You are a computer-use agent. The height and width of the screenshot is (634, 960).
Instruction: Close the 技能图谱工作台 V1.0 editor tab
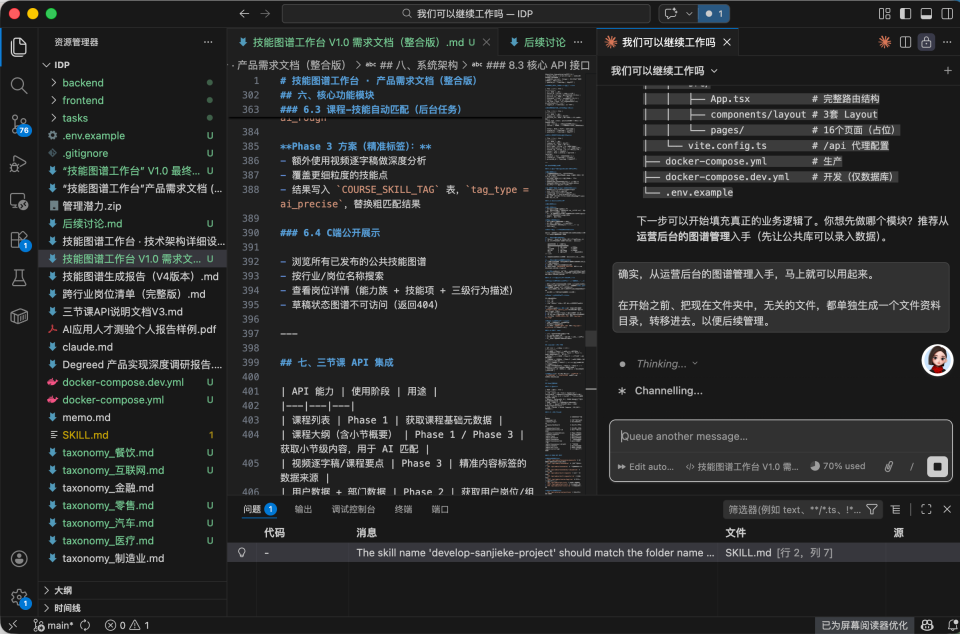pyautogui.click(x=487, y=42)
